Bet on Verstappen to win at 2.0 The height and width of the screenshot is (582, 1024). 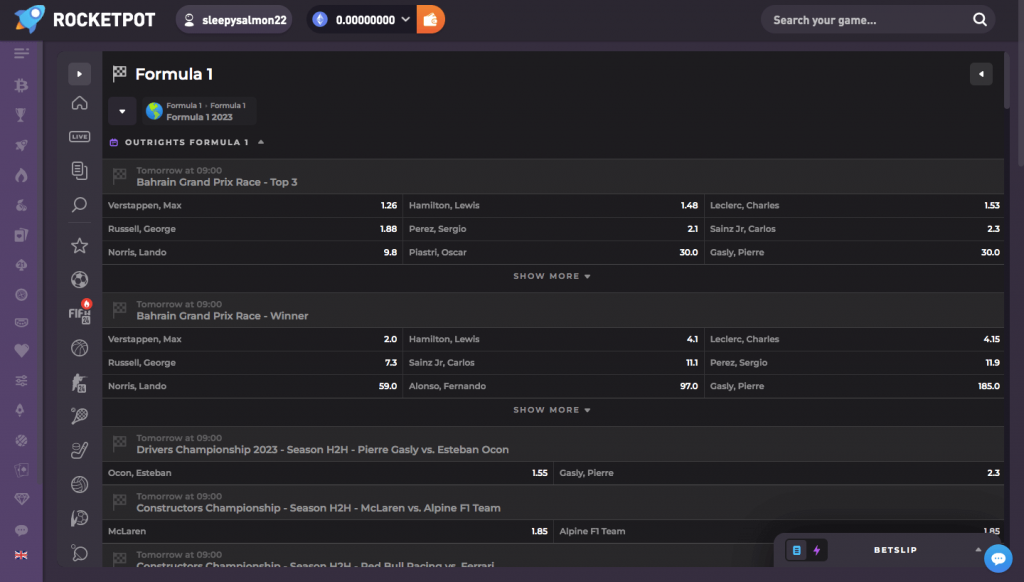(x=252, y=339)
